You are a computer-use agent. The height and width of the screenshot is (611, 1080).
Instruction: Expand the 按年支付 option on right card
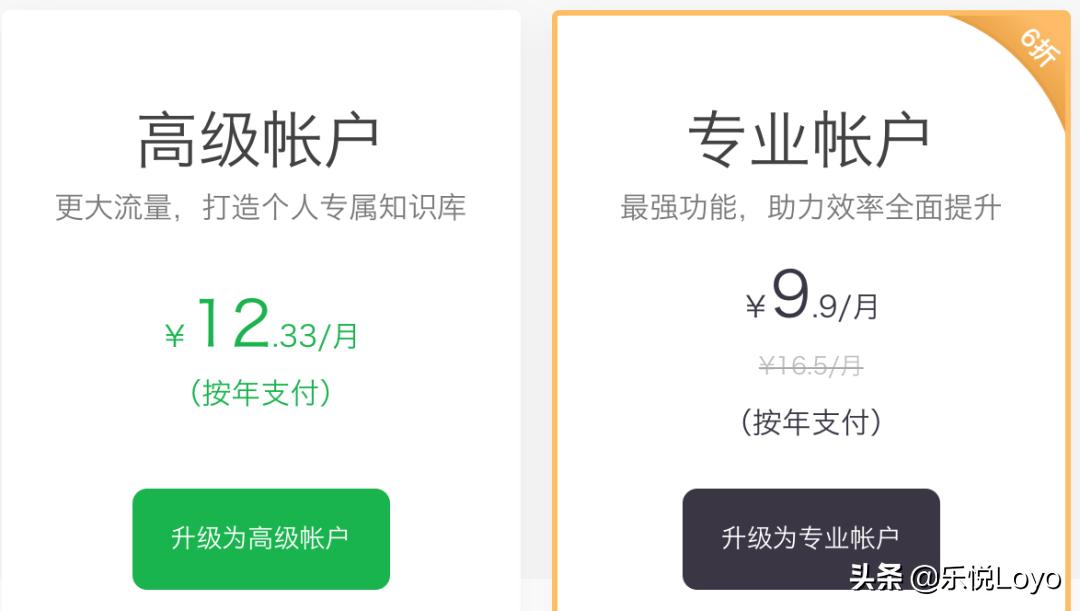point(811,423)
